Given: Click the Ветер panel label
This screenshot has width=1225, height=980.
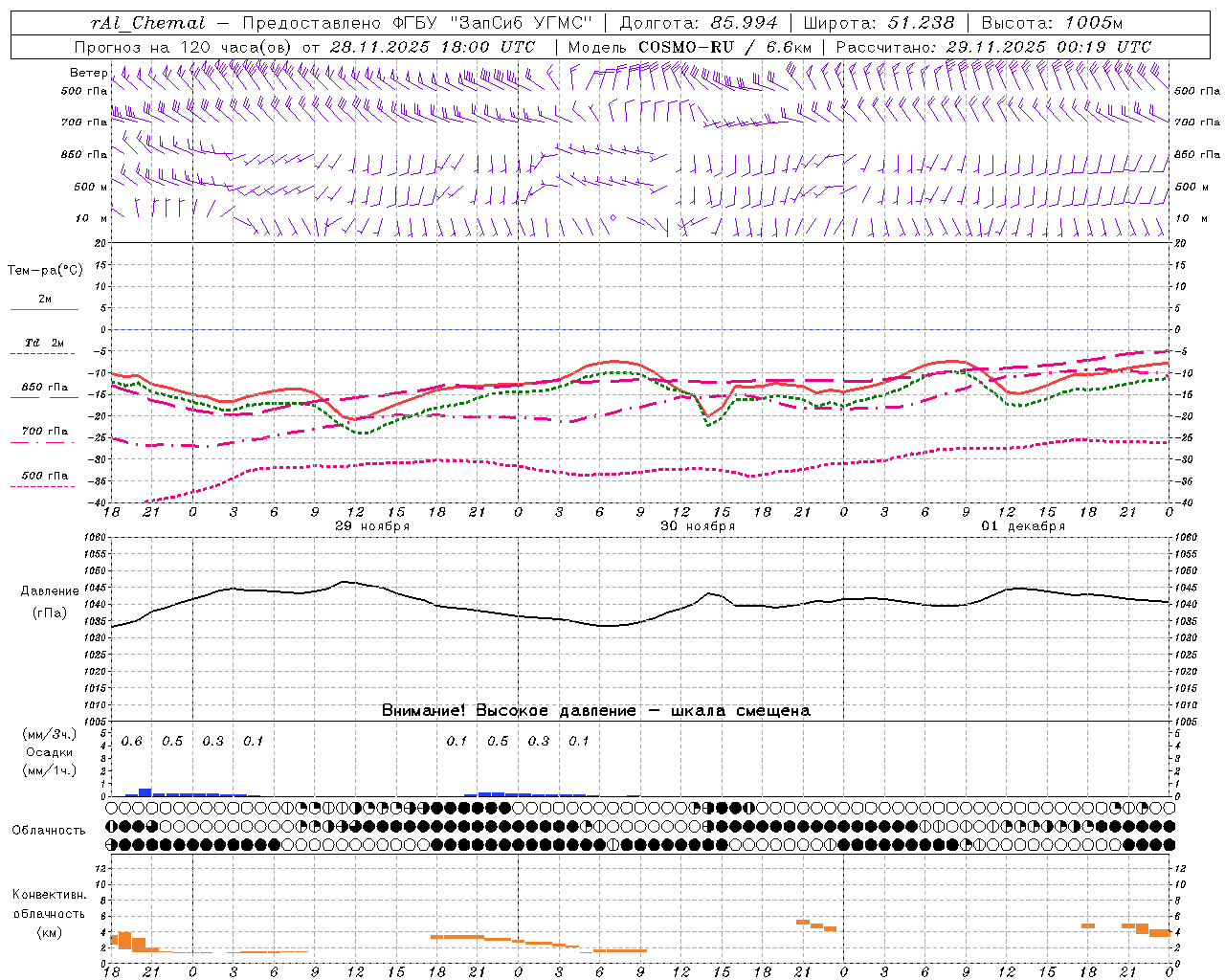Looking at the screenshot, I should coord(88,73).
